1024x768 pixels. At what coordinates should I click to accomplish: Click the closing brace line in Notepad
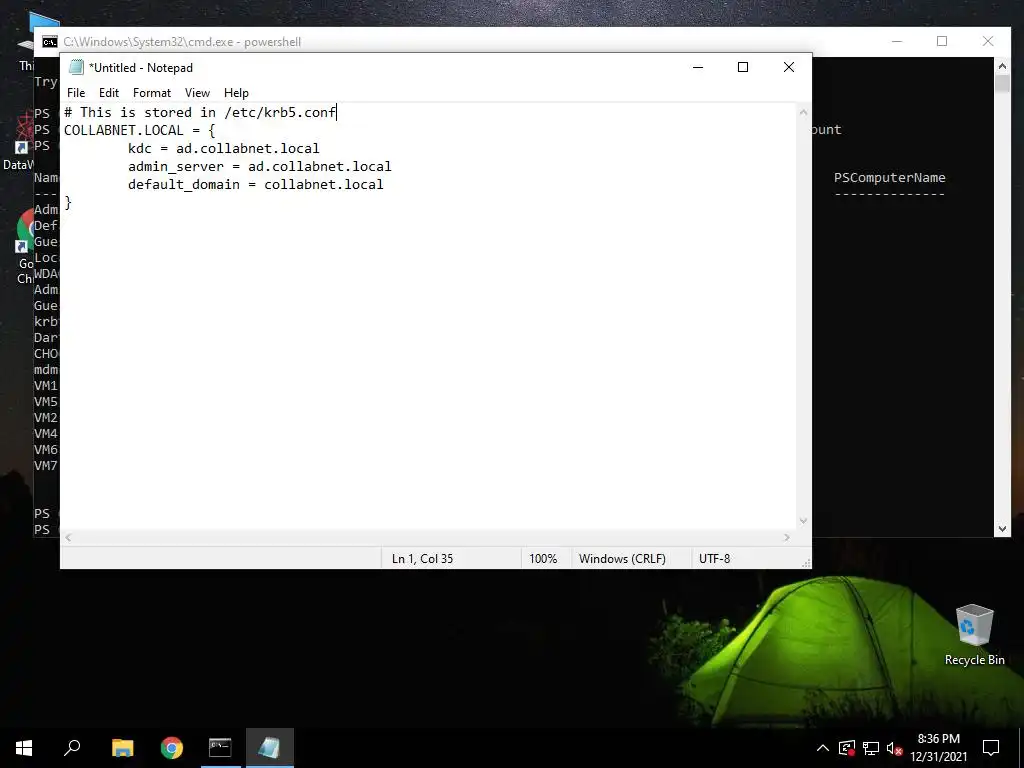coord(68,202)
